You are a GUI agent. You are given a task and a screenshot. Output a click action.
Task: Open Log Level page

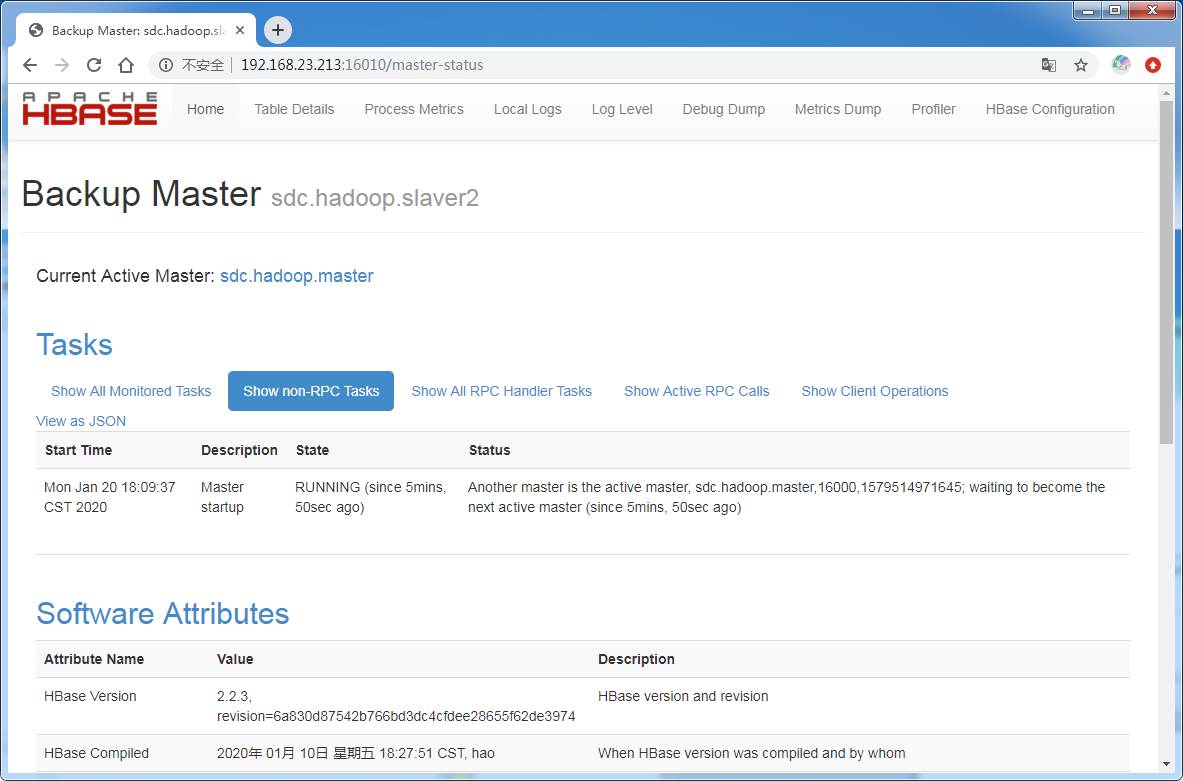(x=622, y=109)
